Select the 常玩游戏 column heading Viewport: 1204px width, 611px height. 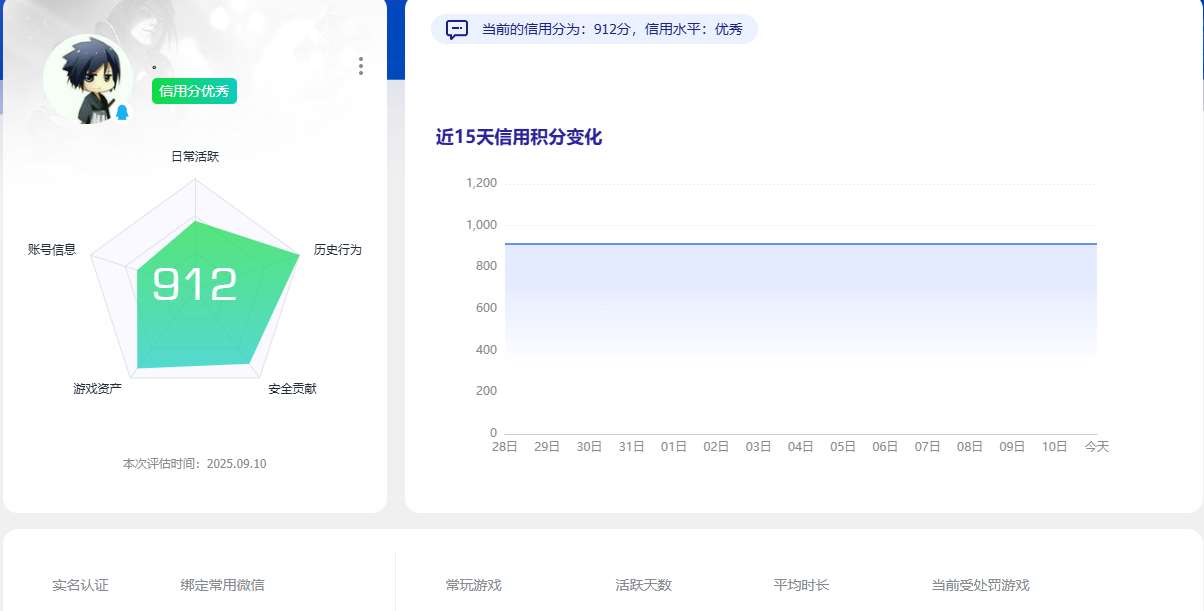click(473, 585)
